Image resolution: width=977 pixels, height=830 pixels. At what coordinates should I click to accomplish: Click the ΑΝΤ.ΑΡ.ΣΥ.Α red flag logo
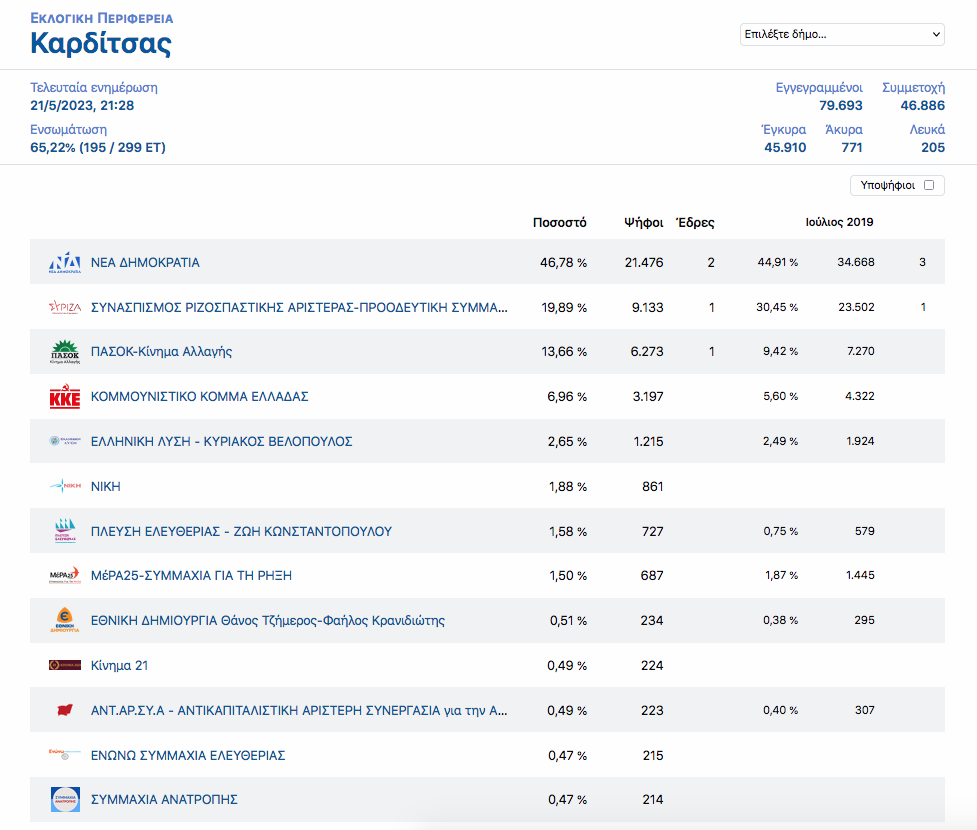click(65, 710)
